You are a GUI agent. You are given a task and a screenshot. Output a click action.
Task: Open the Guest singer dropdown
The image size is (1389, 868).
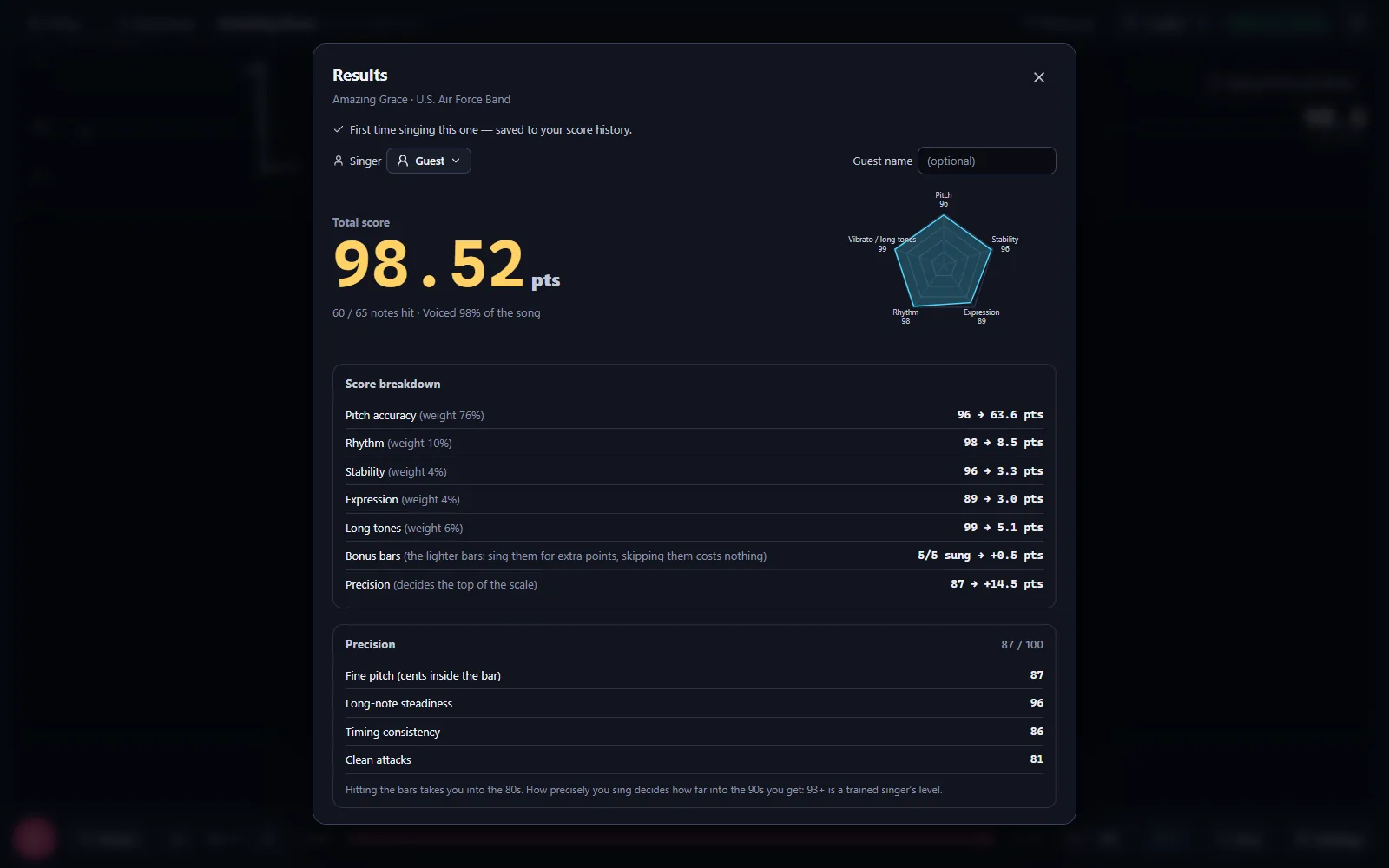[429, 161]
